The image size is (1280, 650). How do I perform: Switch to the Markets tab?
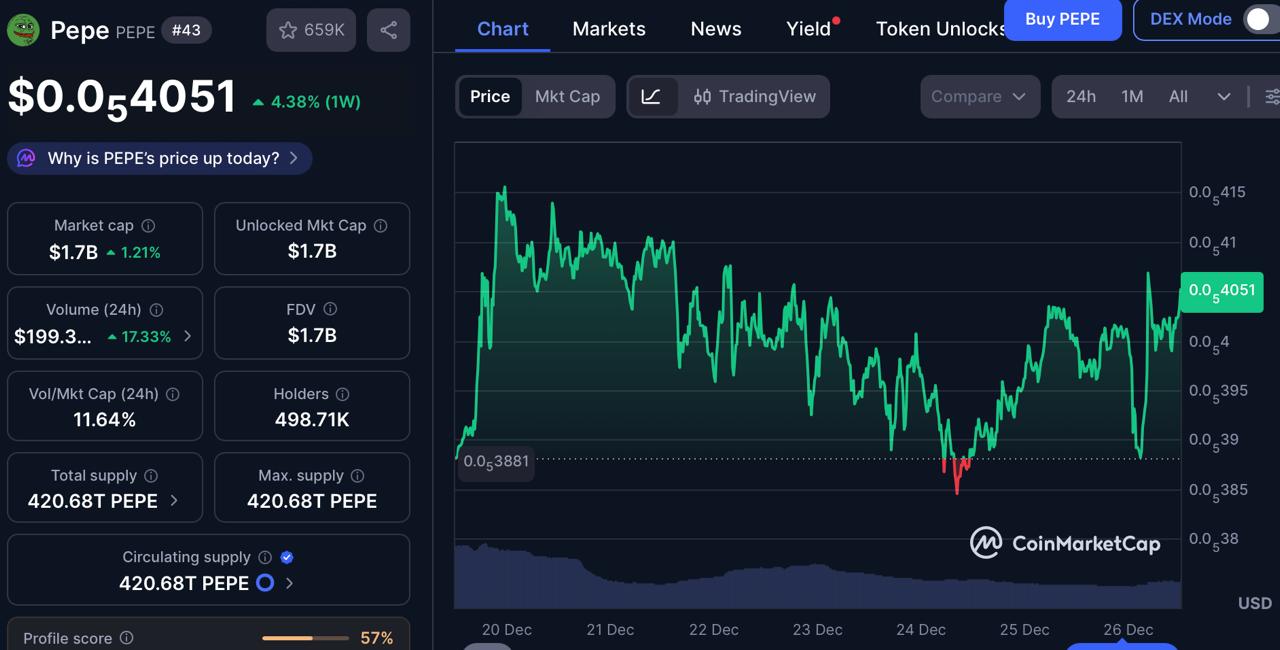tap(609, 29)
